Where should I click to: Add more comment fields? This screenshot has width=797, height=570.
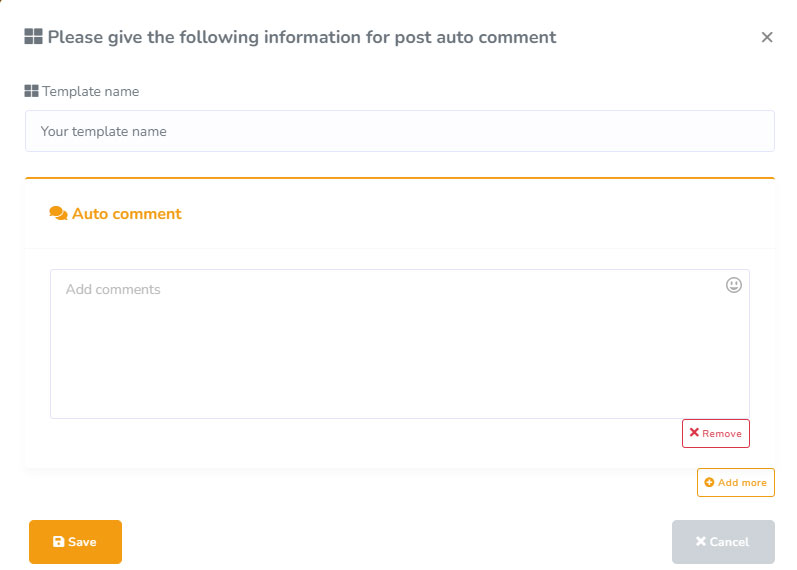[735, 482]
